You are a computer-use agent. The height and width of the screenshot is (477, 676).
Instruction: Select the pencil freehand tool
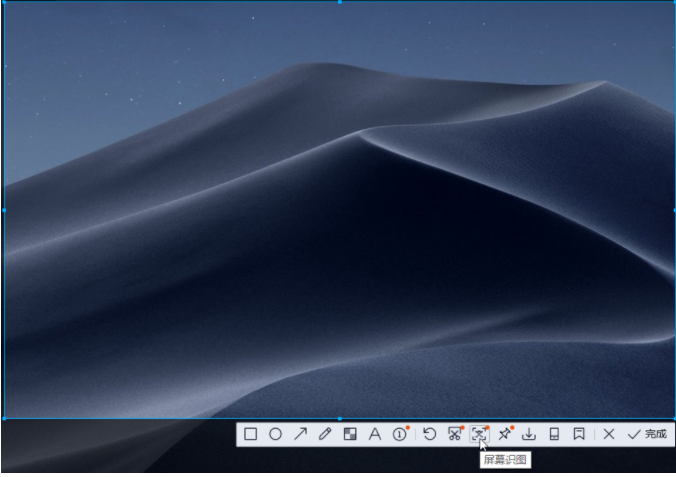tap(325, 434)
